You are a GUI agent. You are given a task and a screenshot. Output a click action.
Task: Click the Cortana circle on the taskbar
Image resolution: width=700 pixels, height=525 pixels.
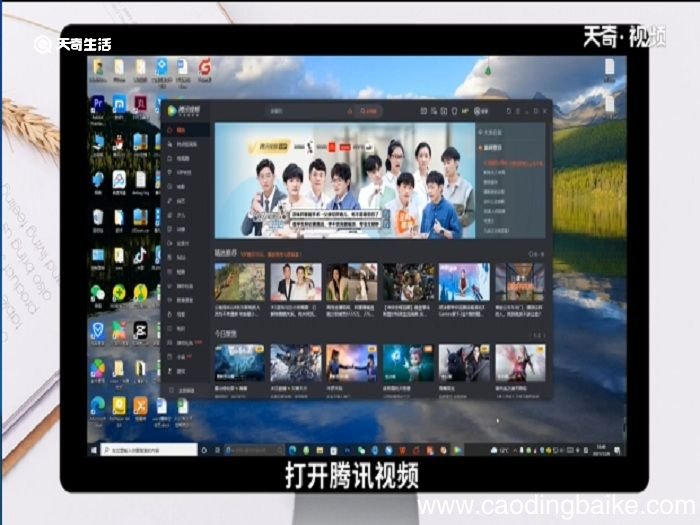204,450
